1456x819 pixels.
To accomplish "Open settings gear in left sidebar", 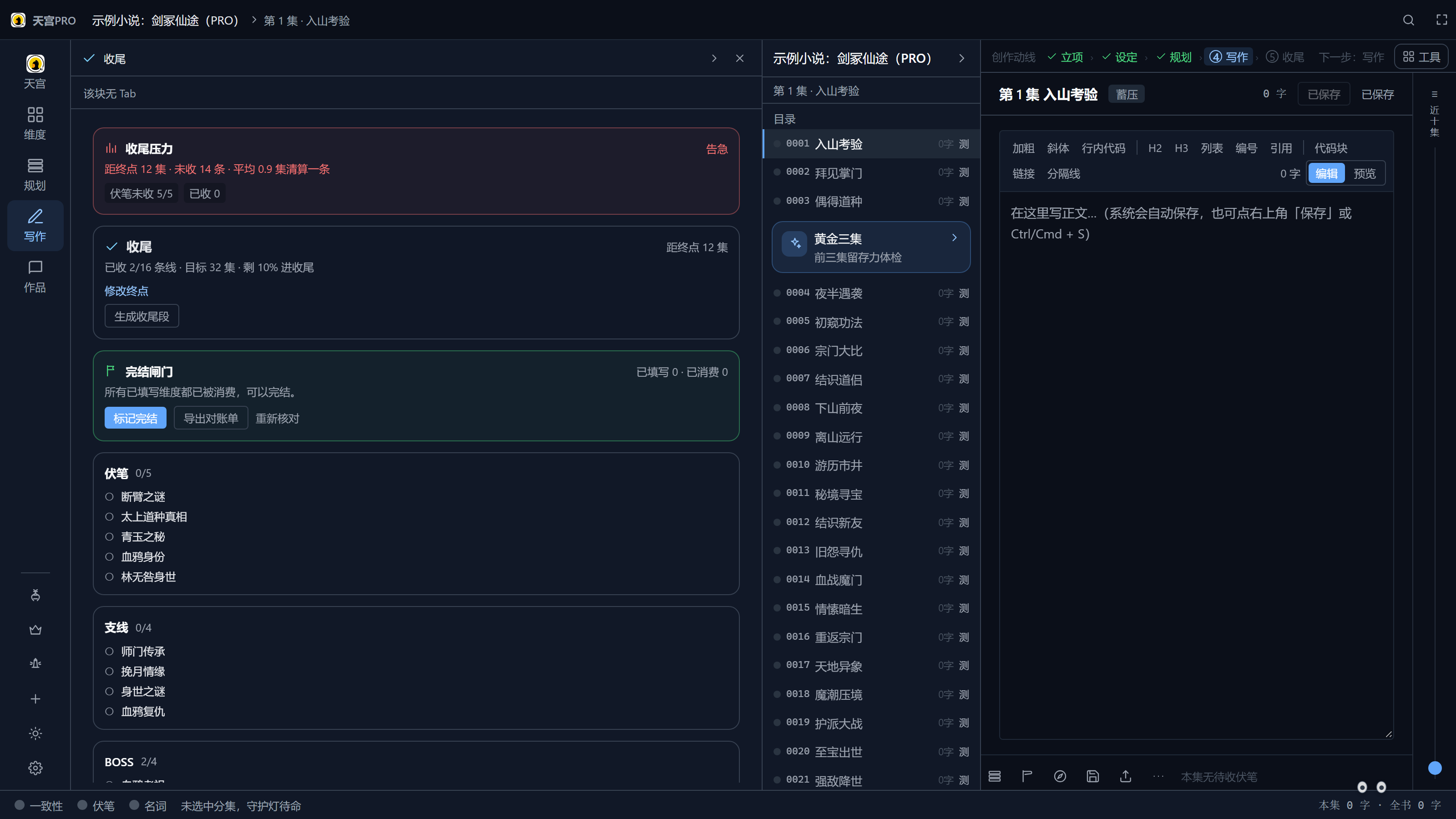I will coord(35,768).
